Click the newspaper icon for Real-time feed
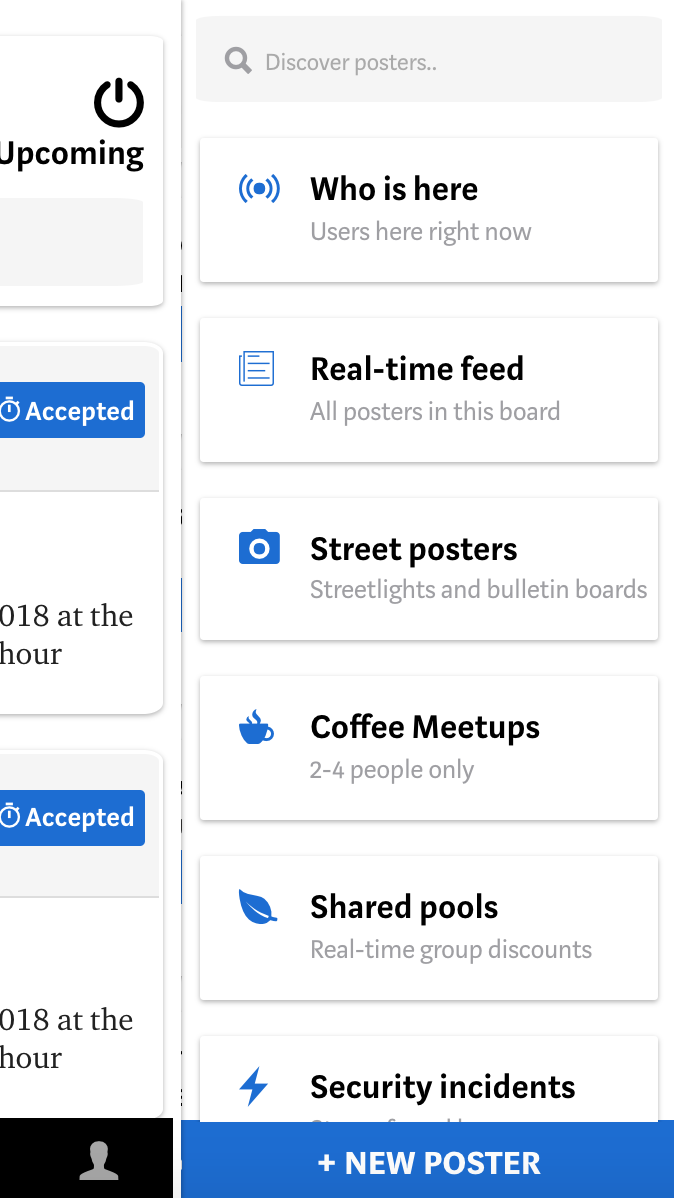This screenshot has height=1198, width=674. point(256,368)
